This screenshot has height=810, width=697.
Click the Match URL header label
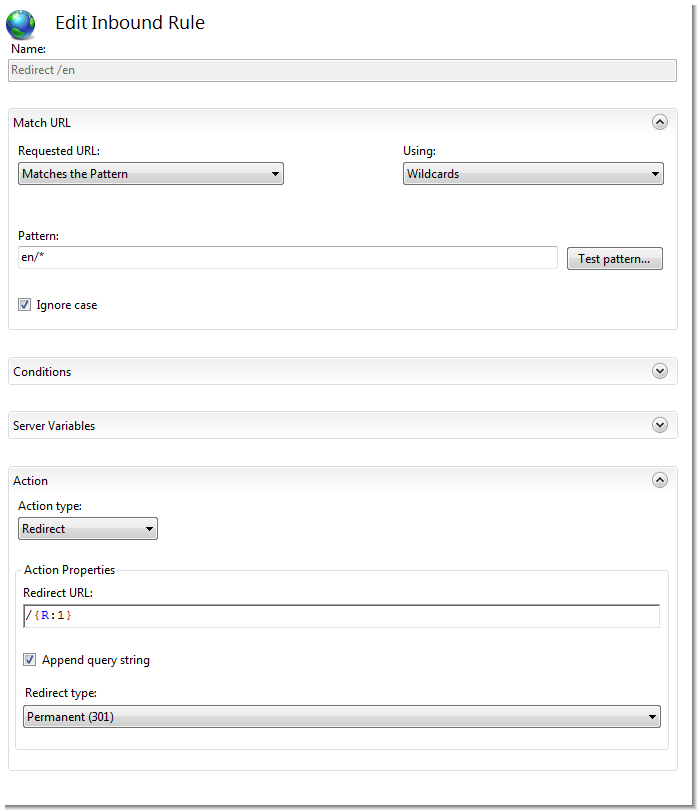[42, 123]
